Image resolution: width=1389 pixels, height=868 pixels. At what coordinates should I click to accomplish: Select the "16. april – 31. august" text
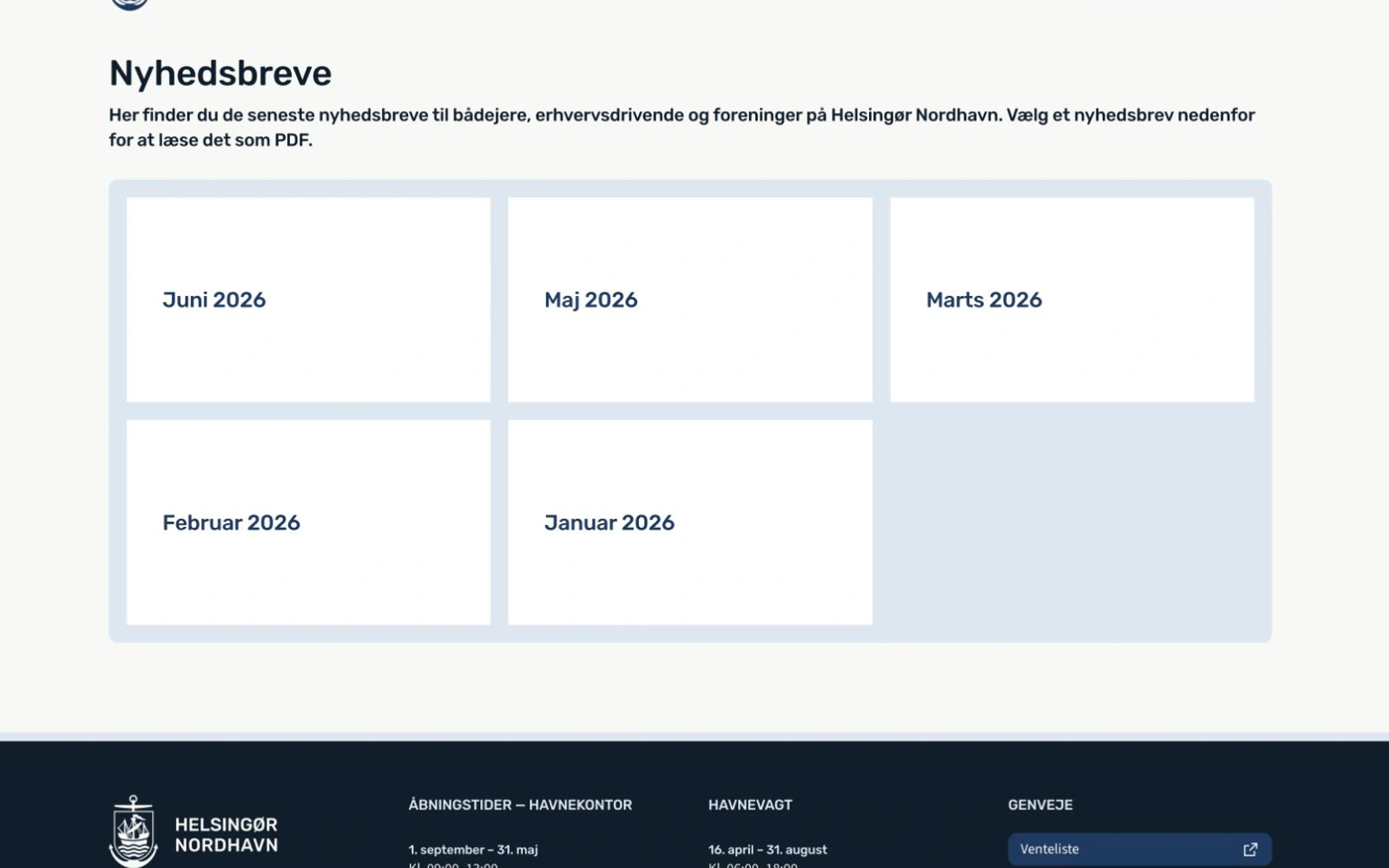click(767, 850)
